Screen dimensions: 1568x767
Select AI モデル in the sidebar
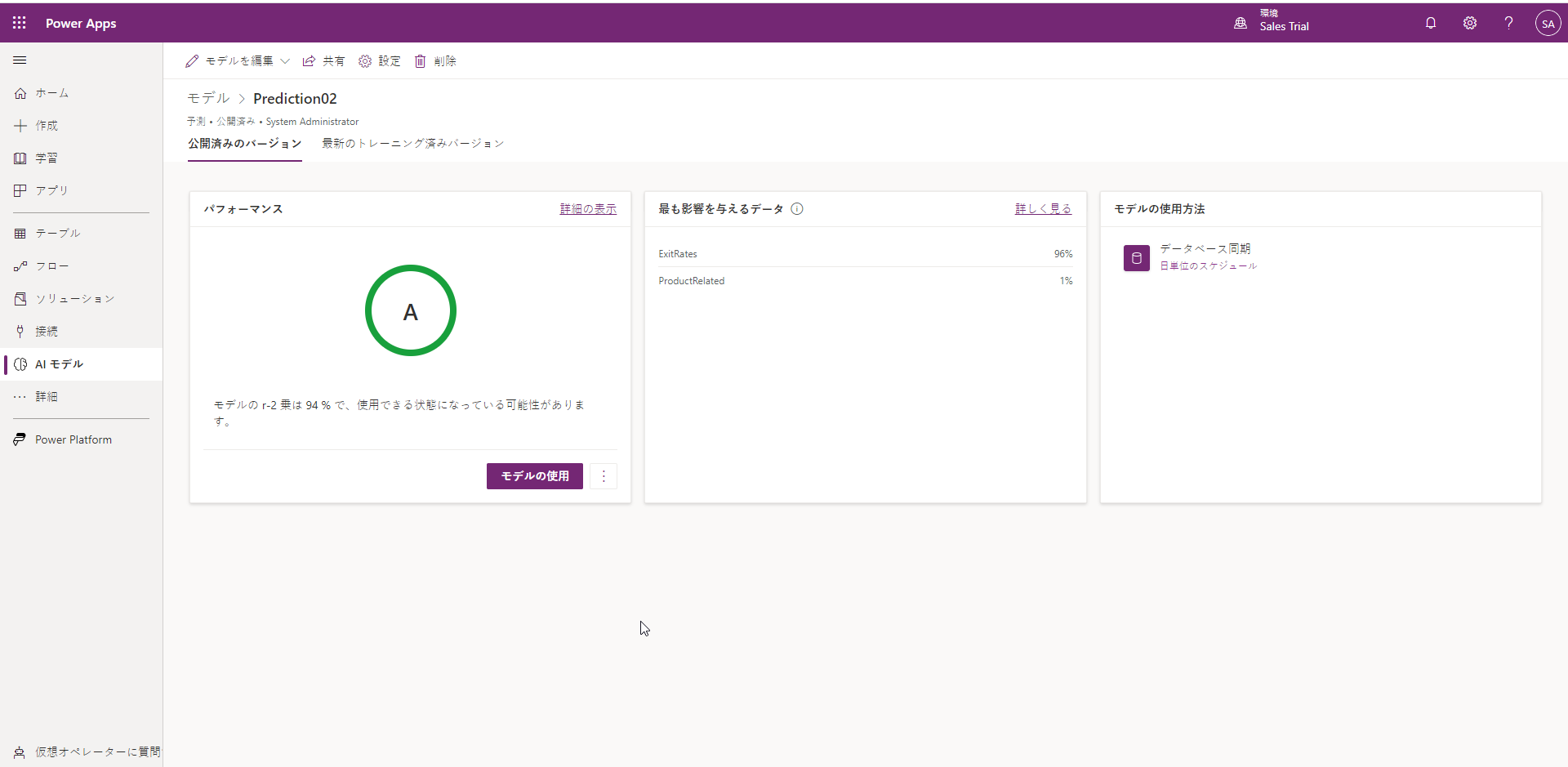[x=82, y=364]
